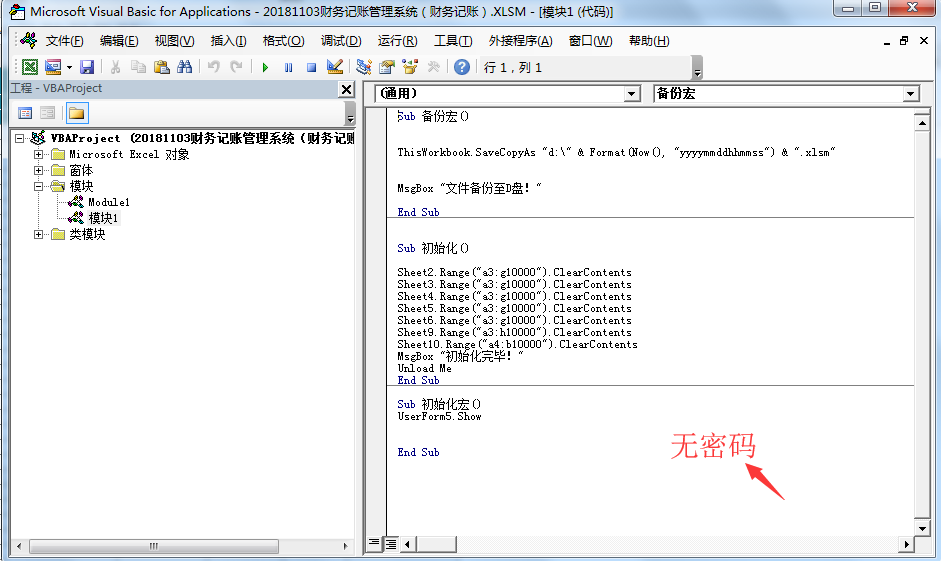Click the UserForm5.Show code line

(439, 416)
